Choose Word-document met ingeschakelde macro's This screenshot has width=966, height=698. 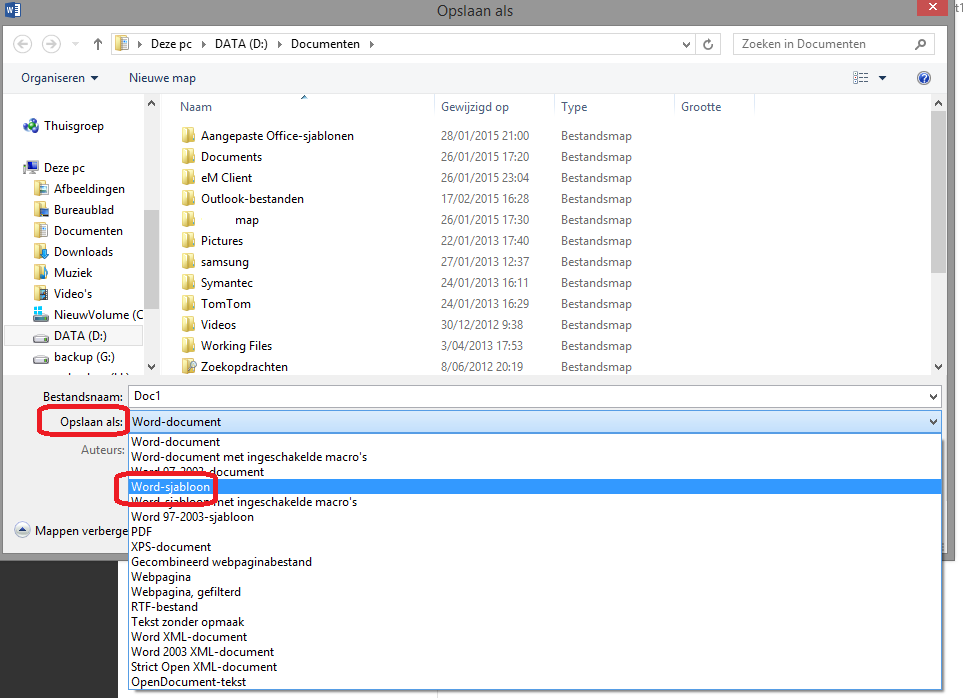[x=535, y=457]
